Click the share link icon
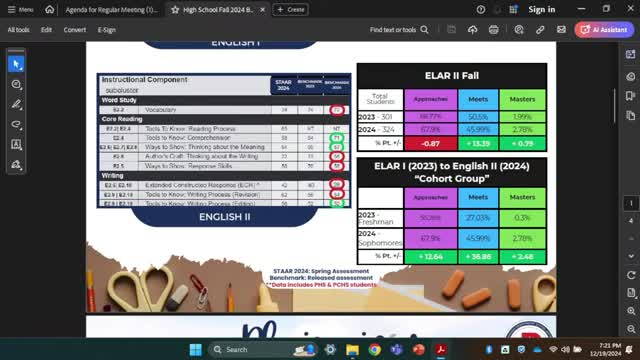 (x=540, y=30)
